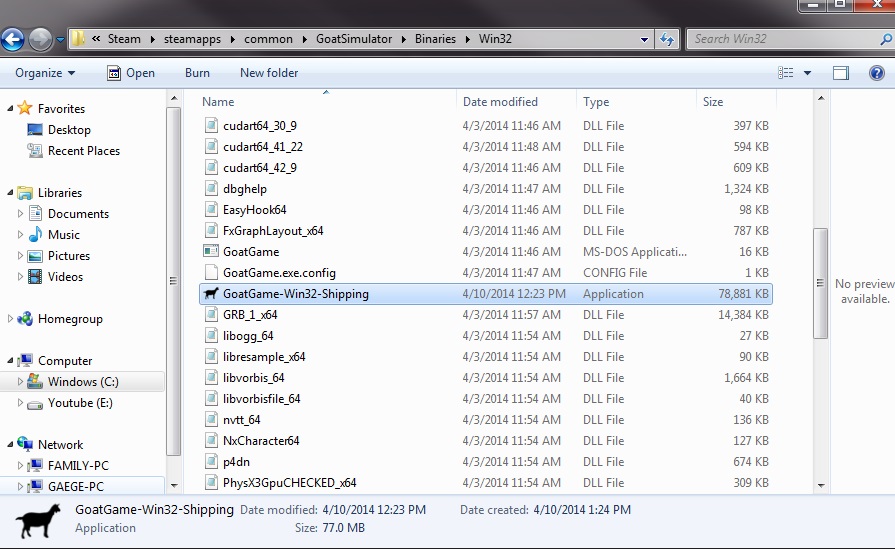
Task: Open the Organize menu
Action: point(45,73)
